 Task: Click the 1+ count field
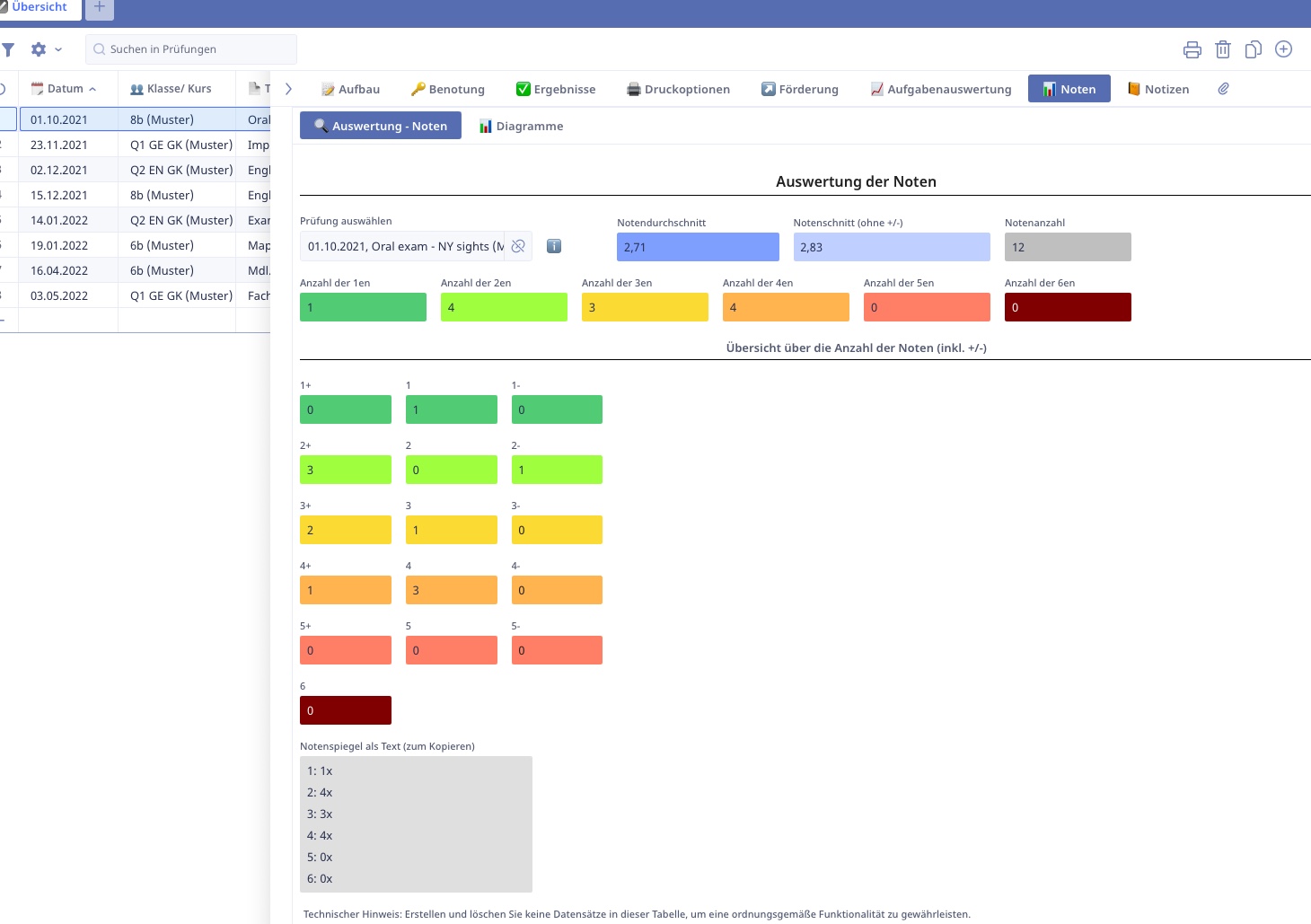(346, 409)
